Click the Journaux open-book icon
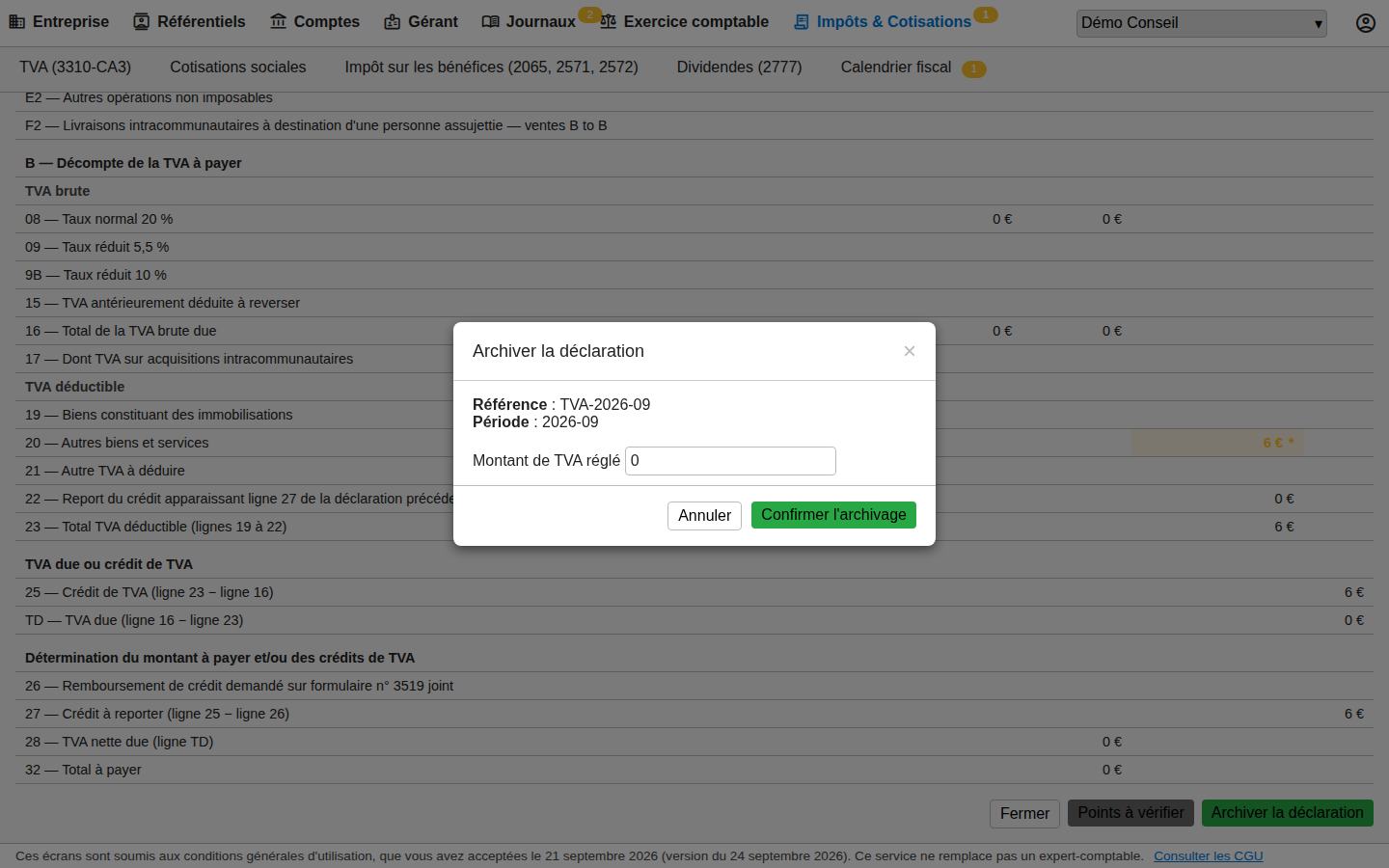This screenshot has height=868, width=1389. click(x=490, y=21)
